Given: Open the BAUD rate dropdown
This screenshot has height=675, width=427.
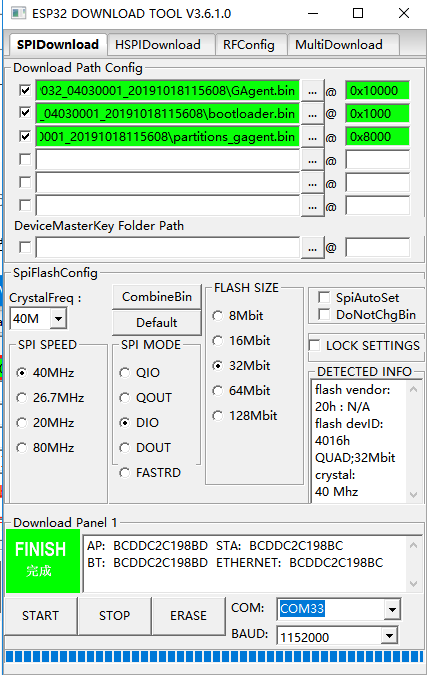Looking at the screenshot, I should coord(389,636).
